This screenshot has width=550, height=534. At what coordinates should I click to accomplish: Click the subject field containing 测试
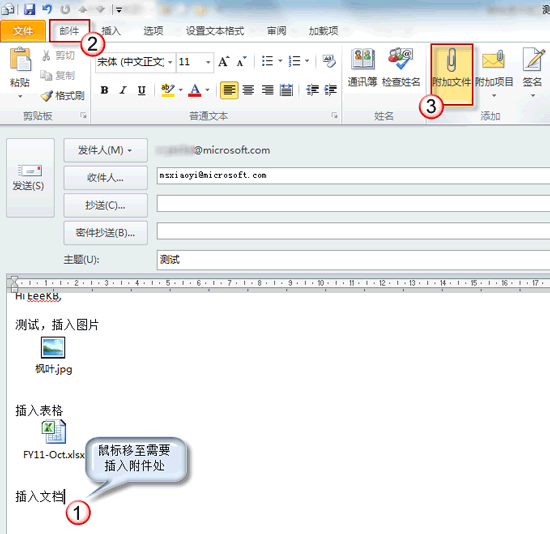353,260
